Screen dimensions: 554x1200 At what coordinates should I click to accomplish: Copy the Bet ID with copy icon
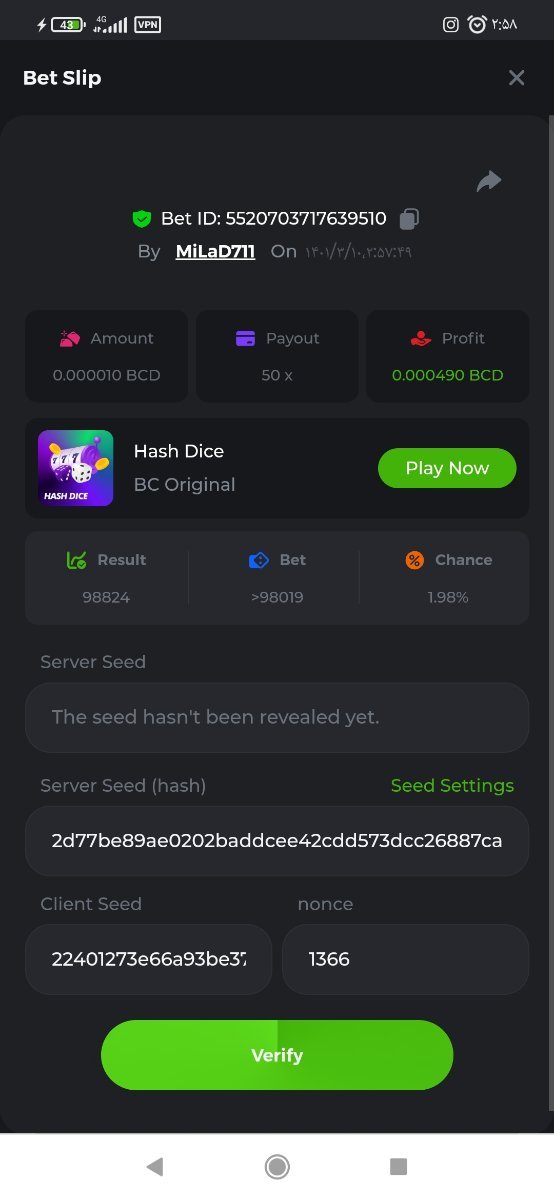point(409,218)
